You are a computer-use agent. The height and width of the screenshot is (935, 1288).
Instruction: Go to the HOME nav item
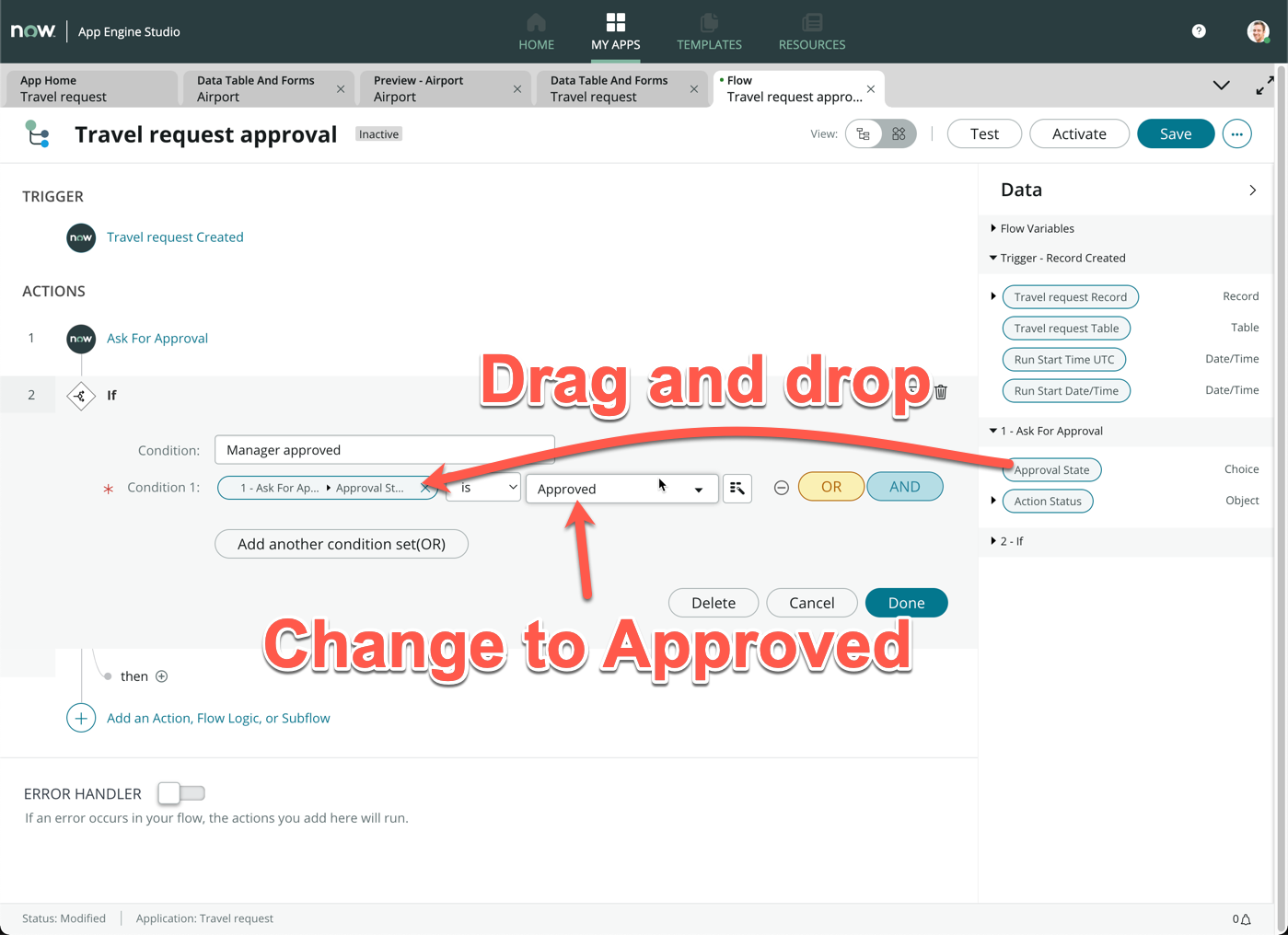536,32
